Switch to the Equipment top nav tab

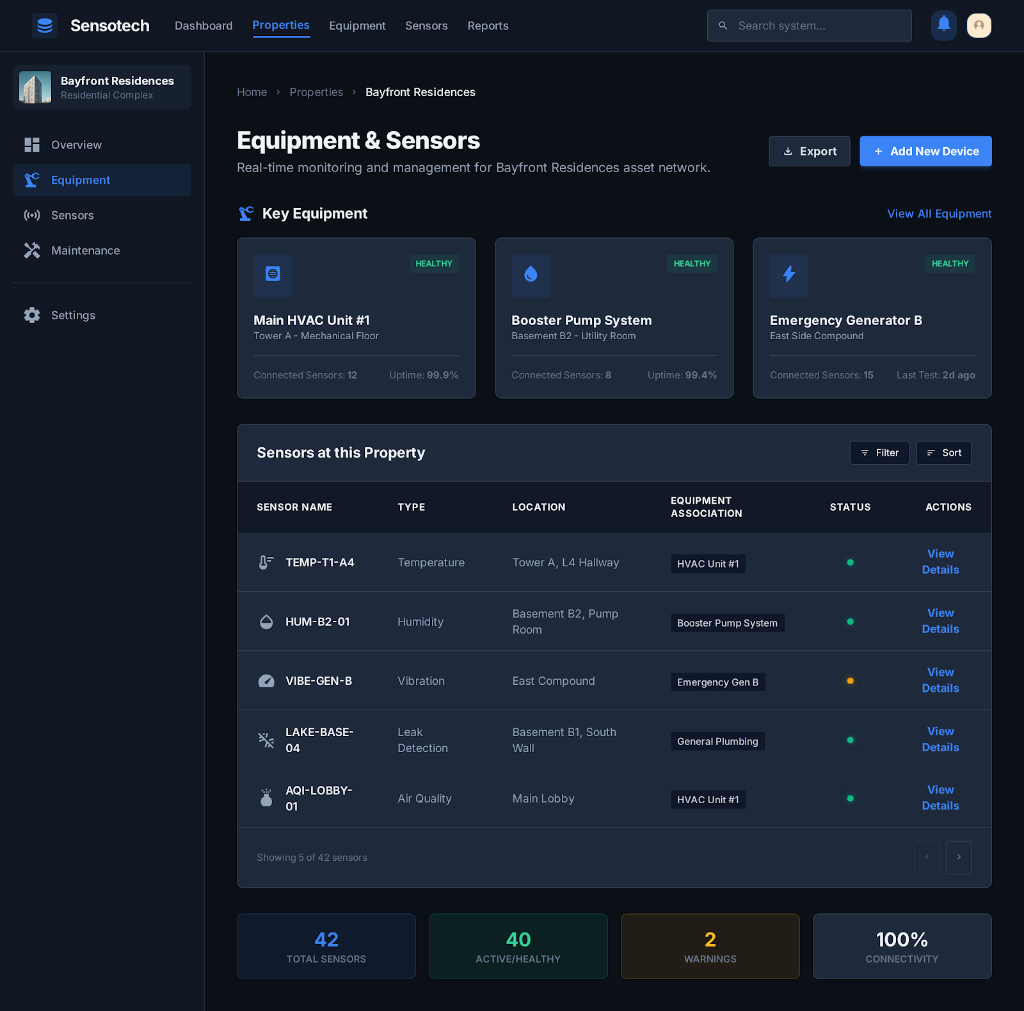click(357, 25)
